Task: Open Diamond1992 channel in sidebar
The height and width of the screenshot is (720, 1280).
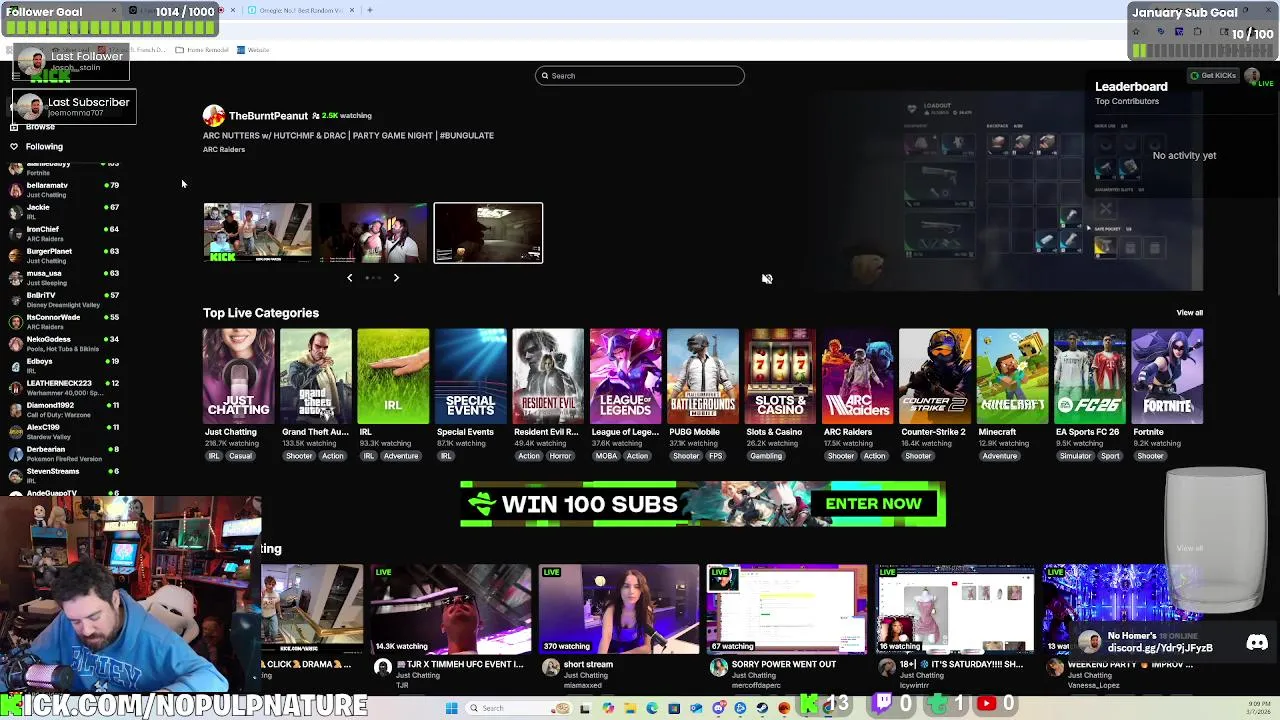Action: coord(65,410)
